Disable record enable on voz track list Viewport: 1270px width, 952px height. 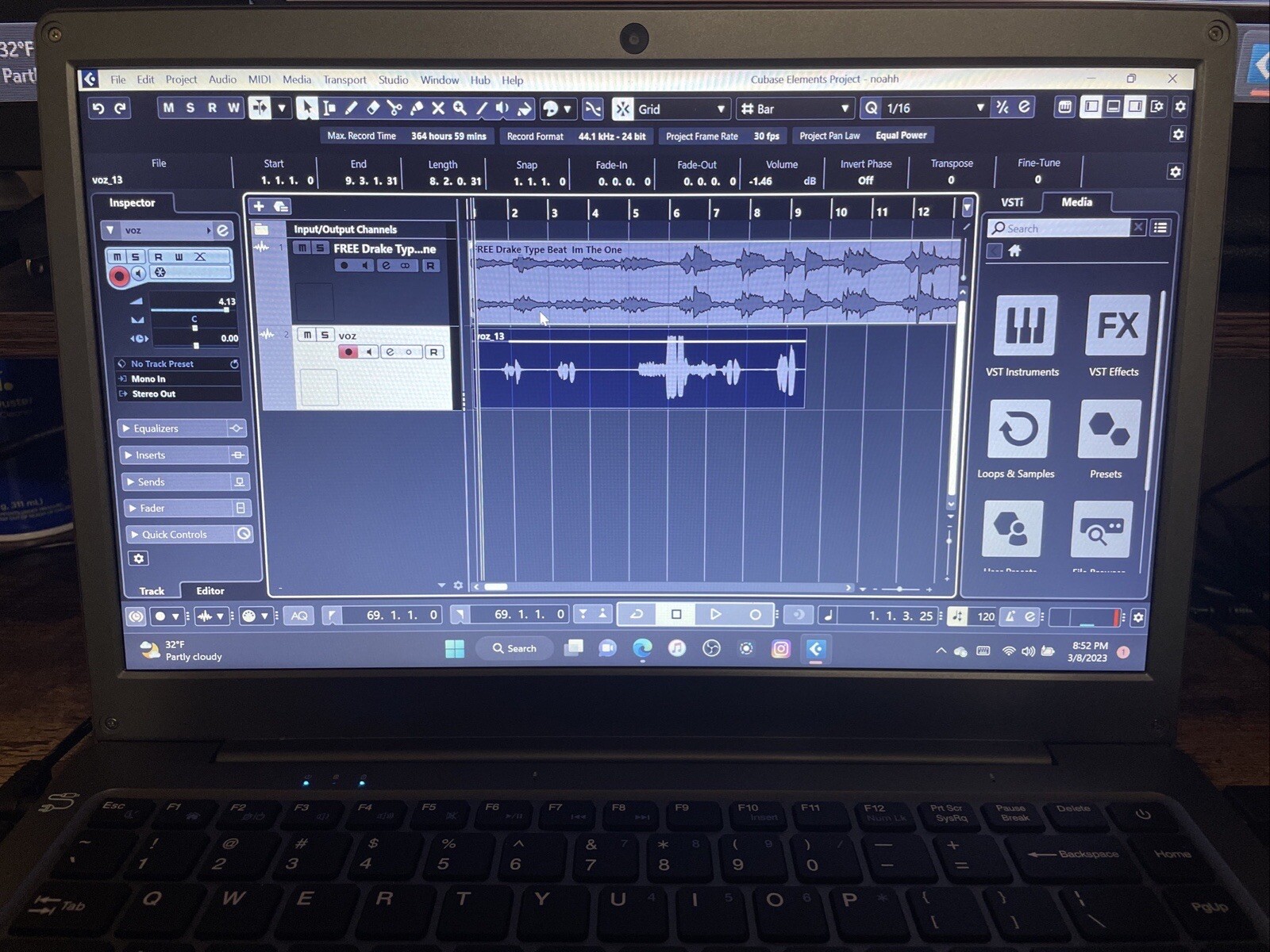click(x=348, y=352)
